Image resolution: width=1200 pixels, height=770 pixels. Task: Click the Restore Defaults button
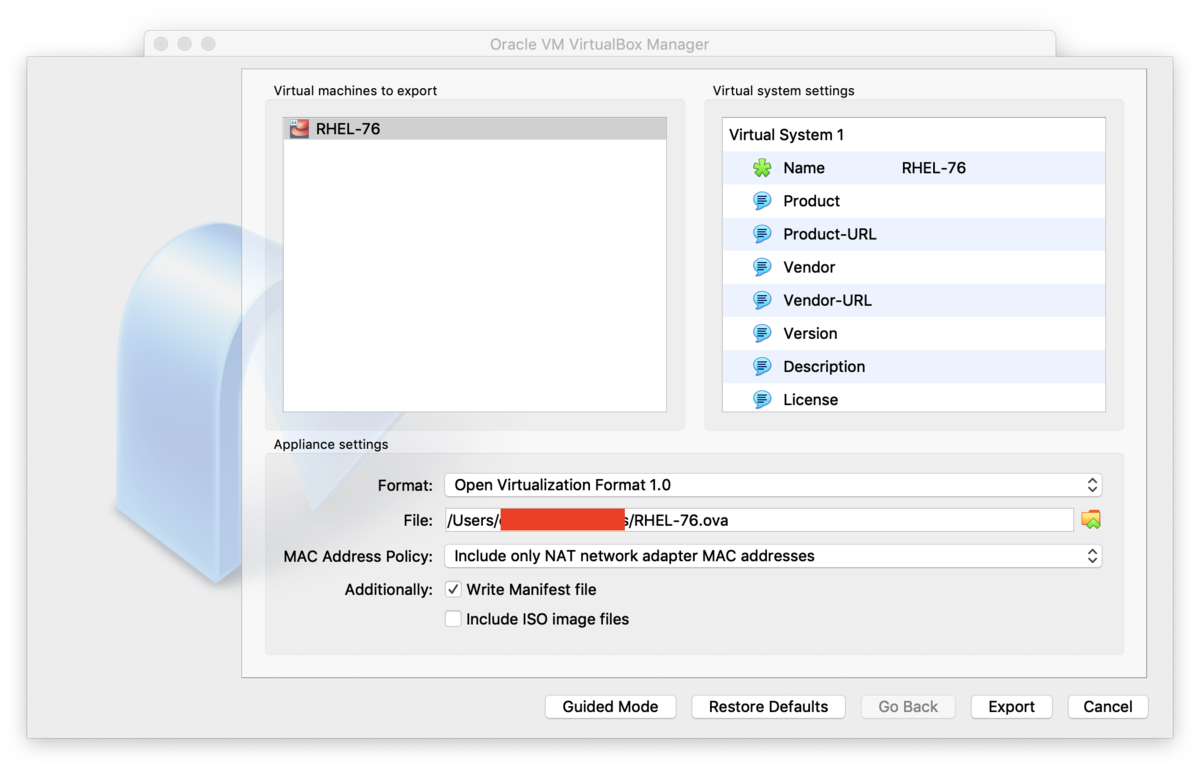[768, 707]
